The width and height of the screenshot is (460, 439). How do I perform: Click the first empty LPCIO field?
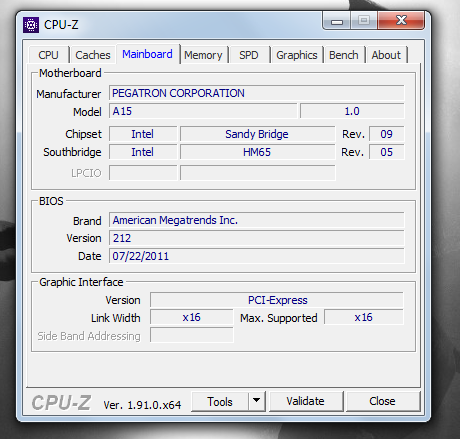point(143,173)
